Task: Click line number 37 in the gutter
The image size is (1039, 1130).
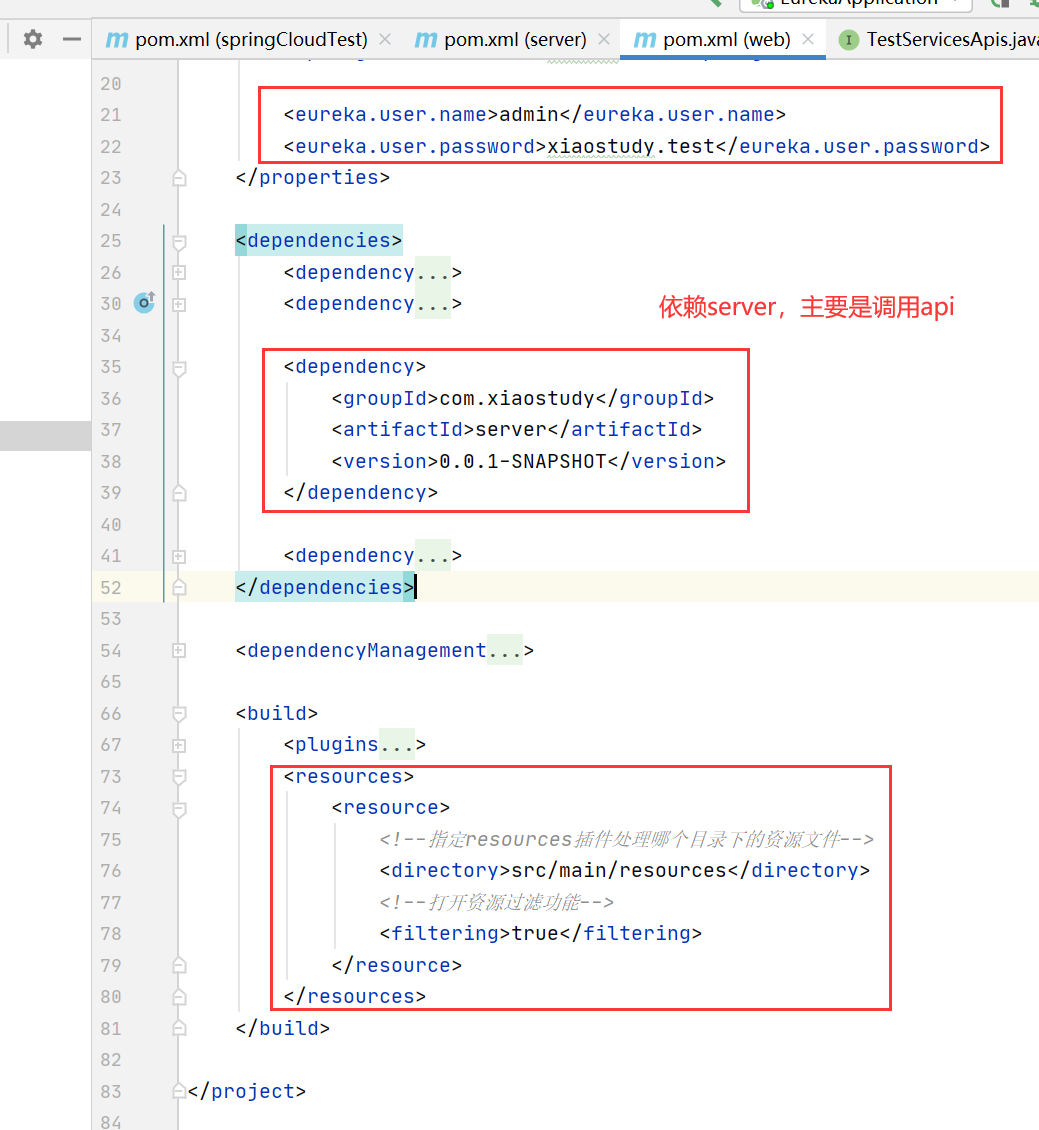Action: (111, 430)
